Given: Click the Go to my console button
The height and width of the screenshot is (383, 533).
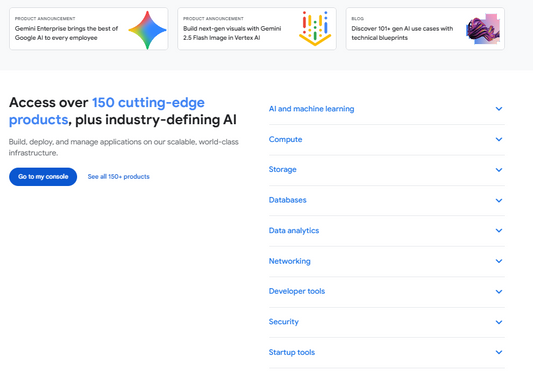Looking at the screenshot, I should click(43, 177).
